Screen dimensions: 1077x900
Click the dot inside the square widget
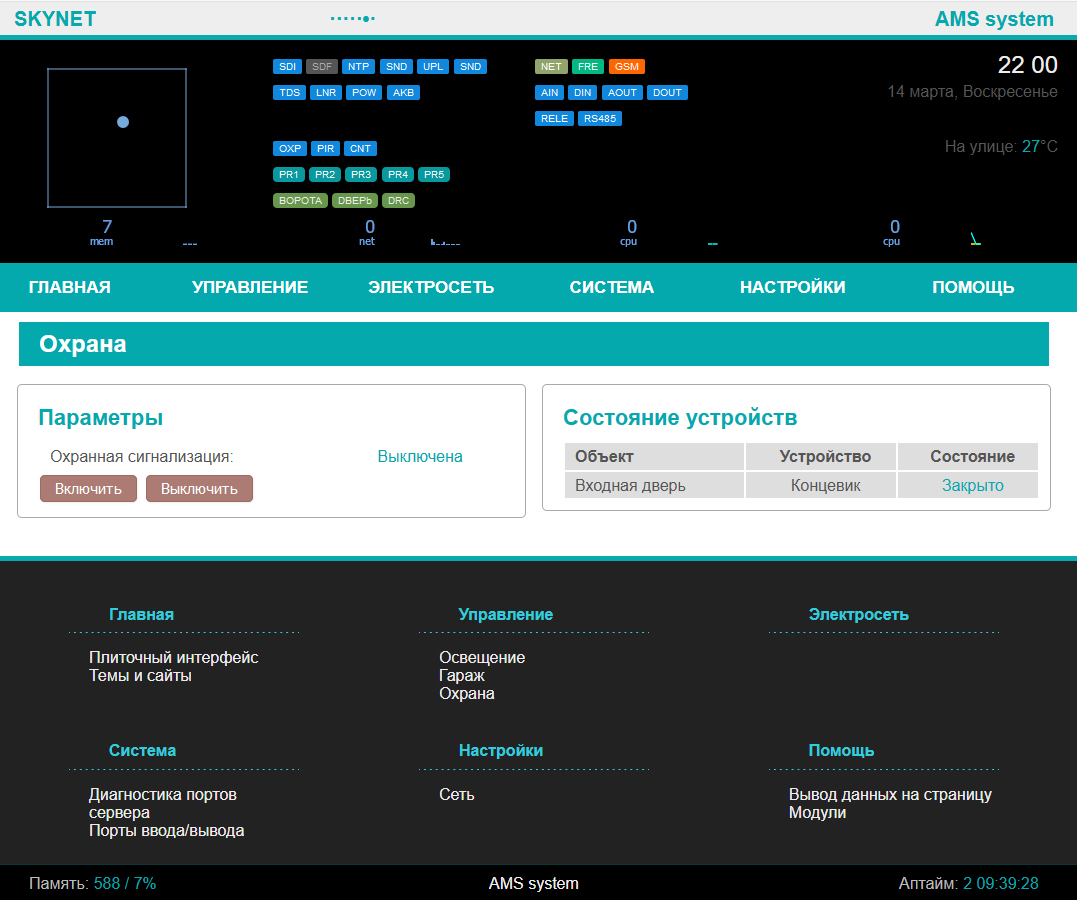point(123,122)
